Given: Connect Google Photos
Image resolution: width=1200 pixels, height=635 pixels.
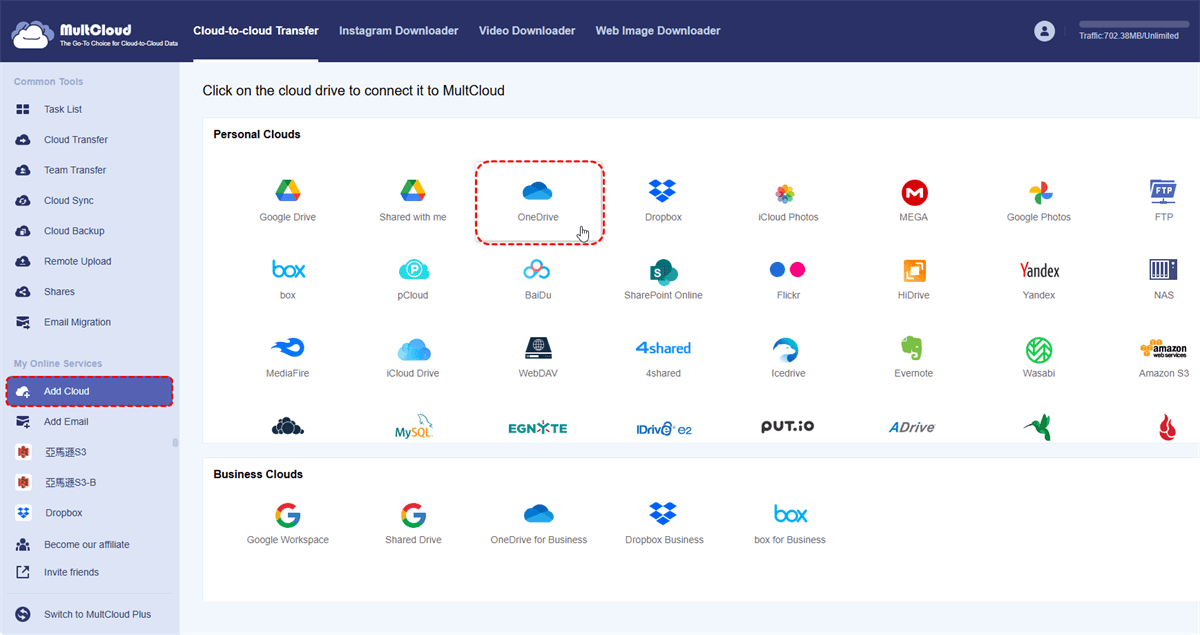Looking at the screenshot, I should click(x=1039, y=200).
